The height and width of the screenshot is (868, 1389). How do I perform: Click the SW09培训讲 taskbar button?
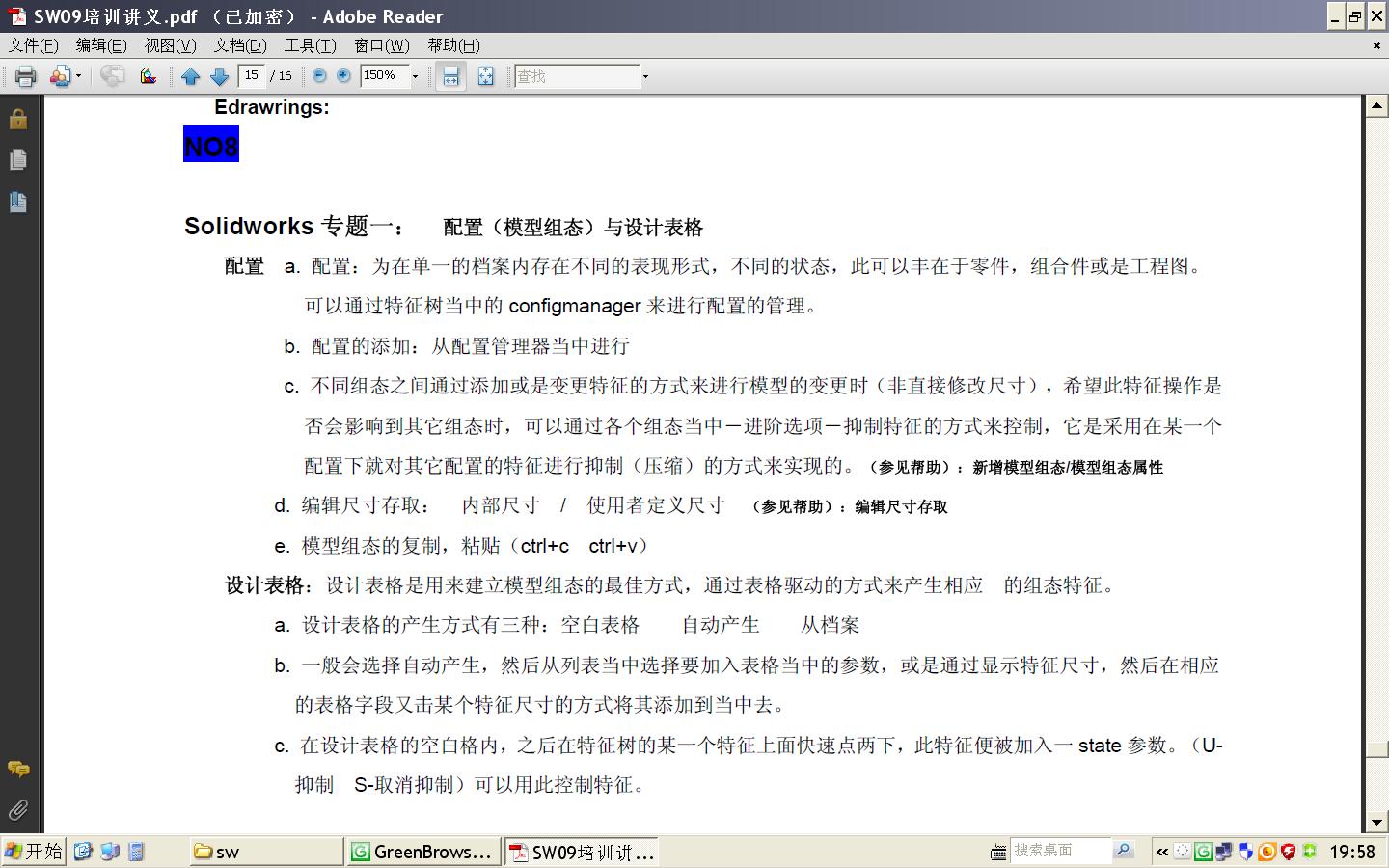coord(583,852)
